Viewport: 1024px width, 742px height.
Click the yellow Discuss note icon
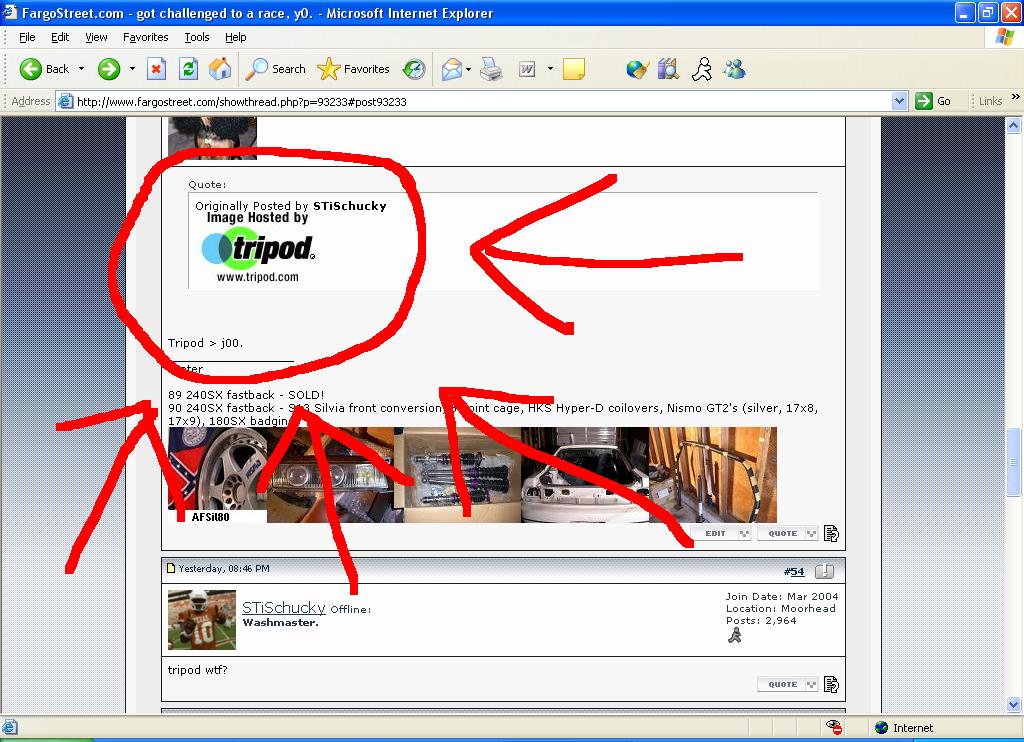[573, 69]
